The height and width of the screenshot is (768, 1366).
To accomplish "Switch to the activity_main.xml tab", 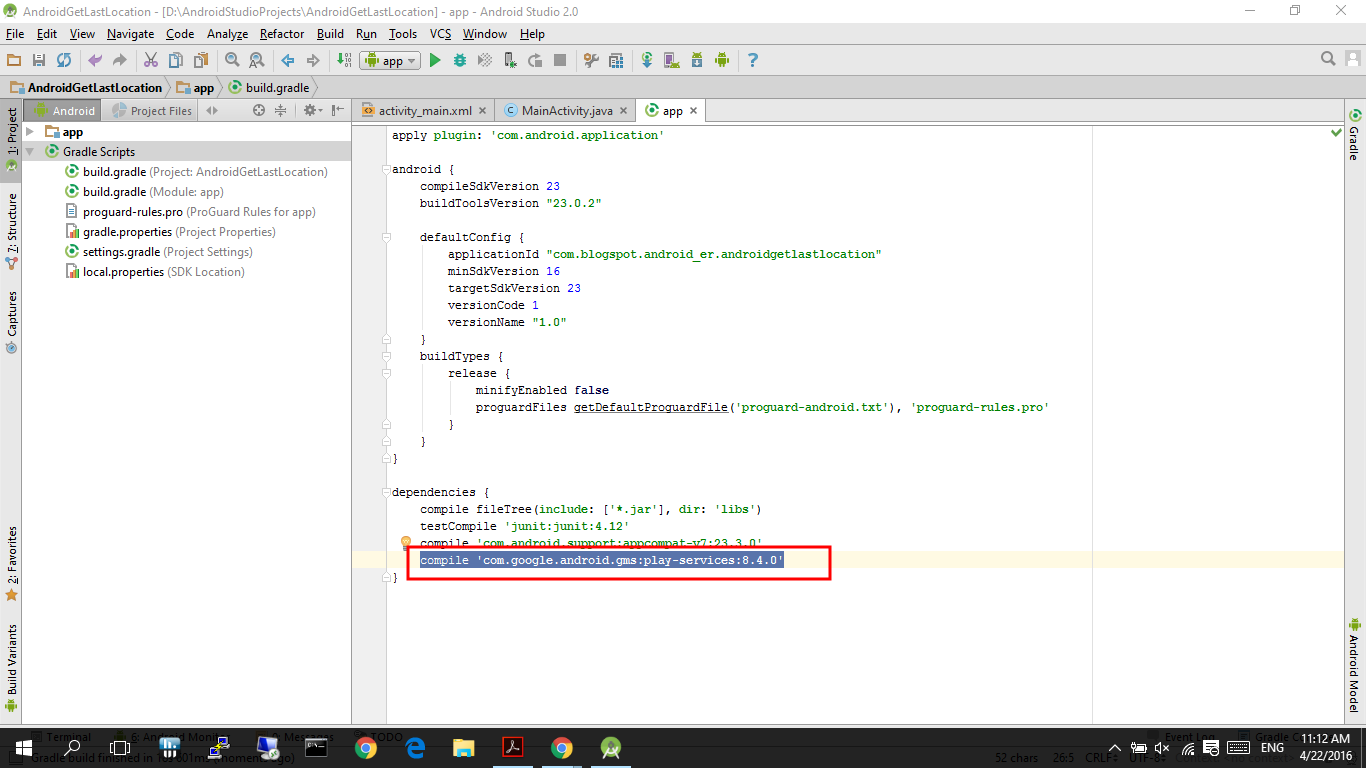I will (425, 110).
